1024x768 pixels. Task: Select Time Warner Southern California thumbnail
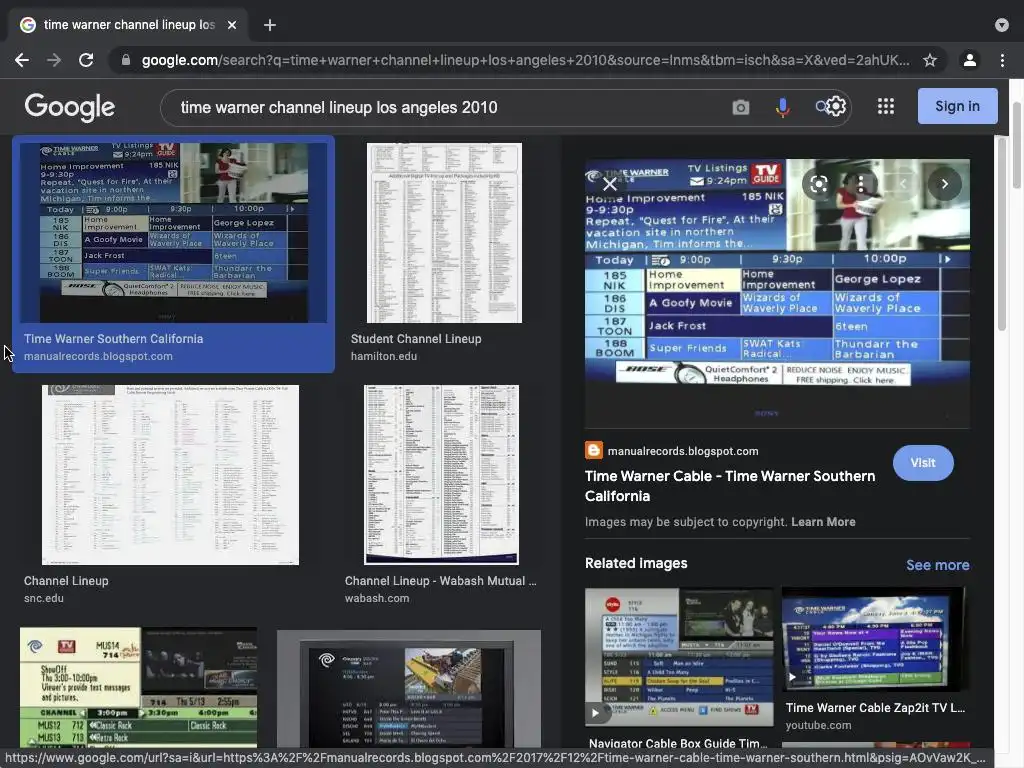tap(173, 232)
